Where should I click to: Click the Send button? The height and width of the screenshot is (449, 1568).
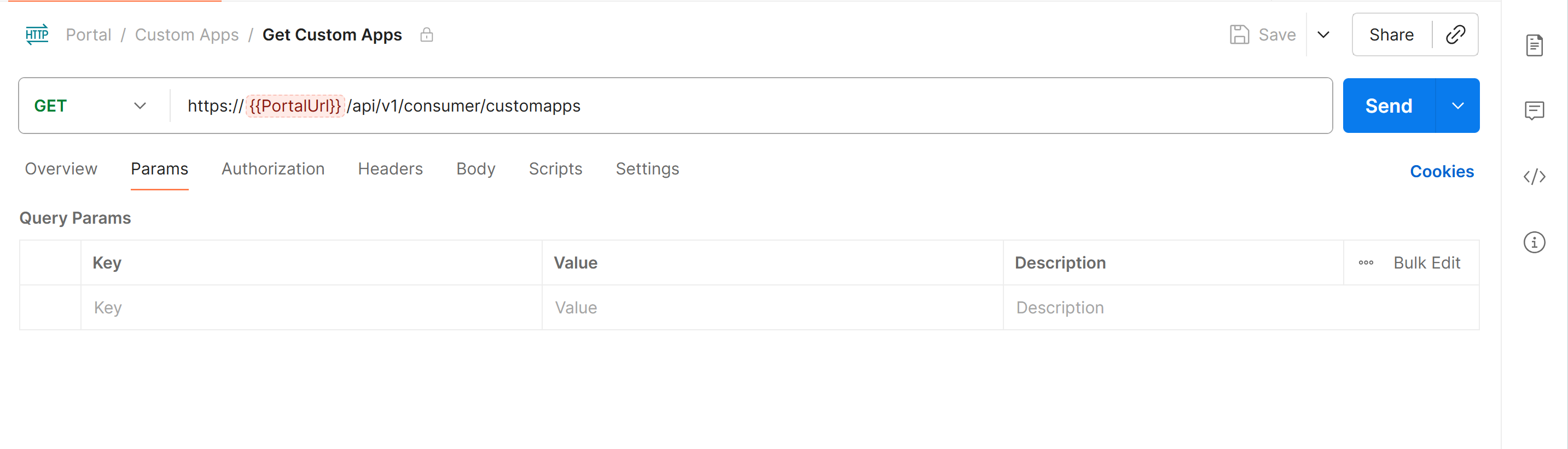point(1389,105)
